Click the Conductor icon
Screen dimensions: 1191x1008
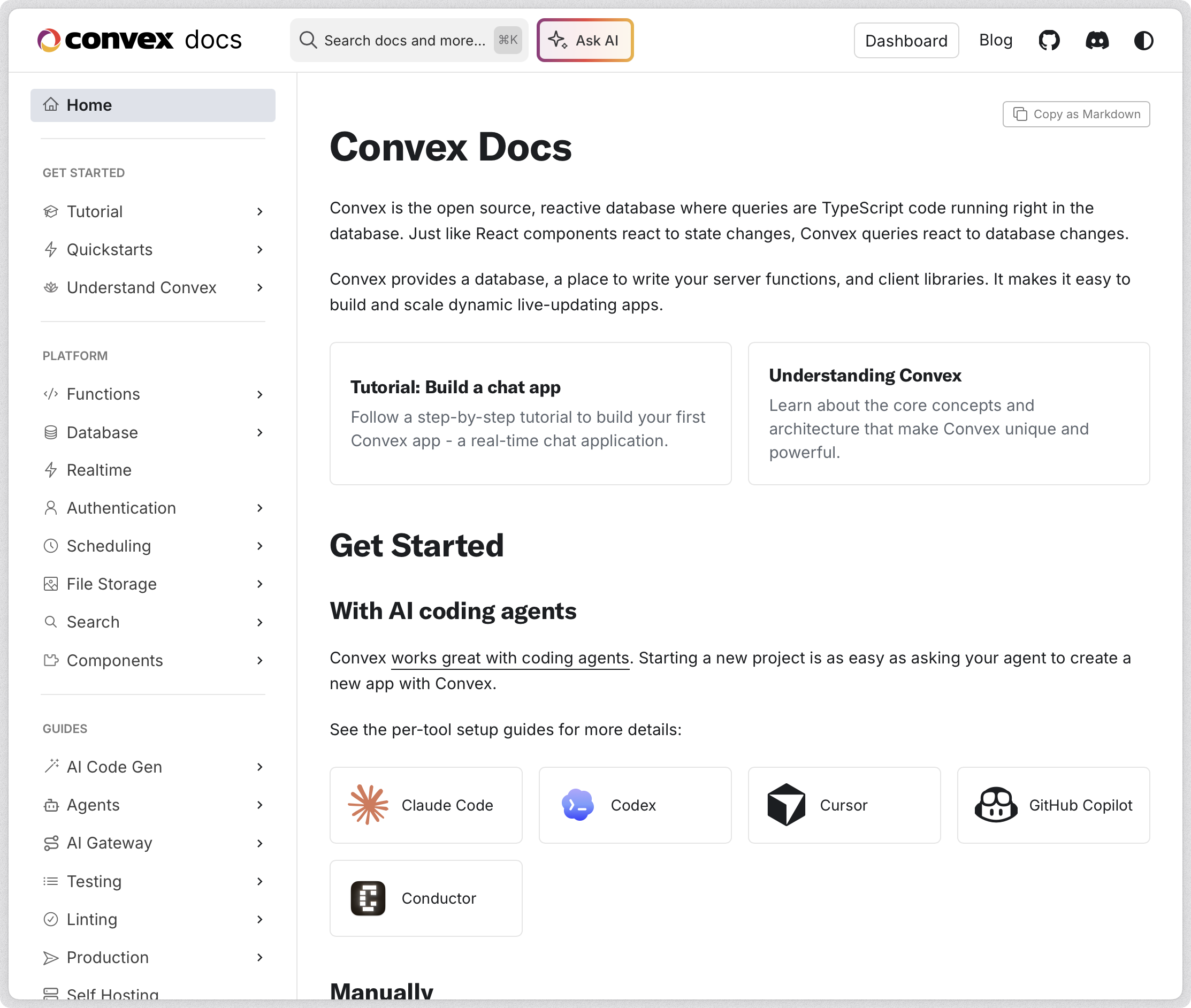[x=368, y=898]
